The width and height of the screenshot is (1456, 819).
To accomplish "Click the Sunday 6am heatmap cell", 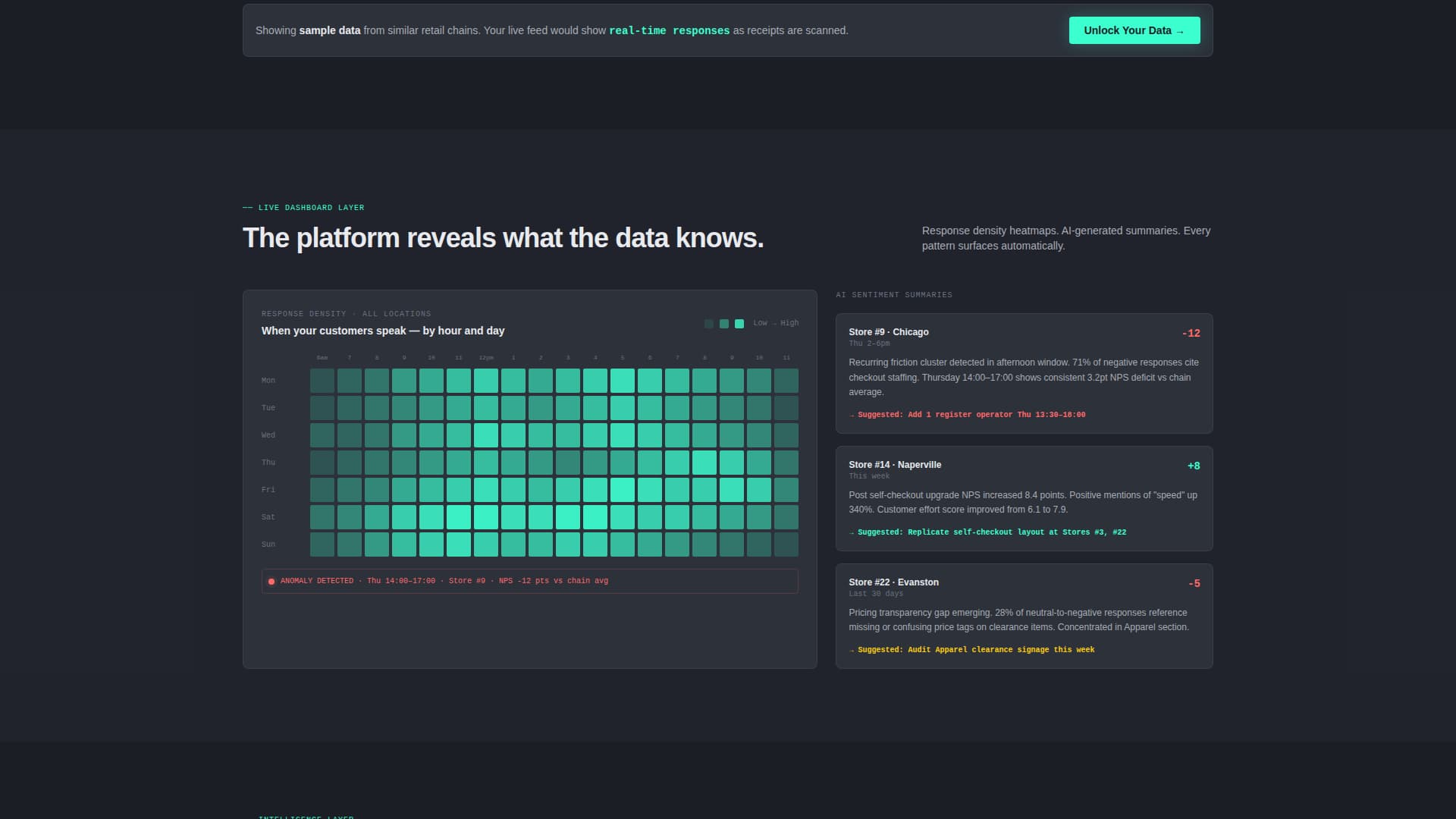I will pyautogui.click(x=322, y=544).
